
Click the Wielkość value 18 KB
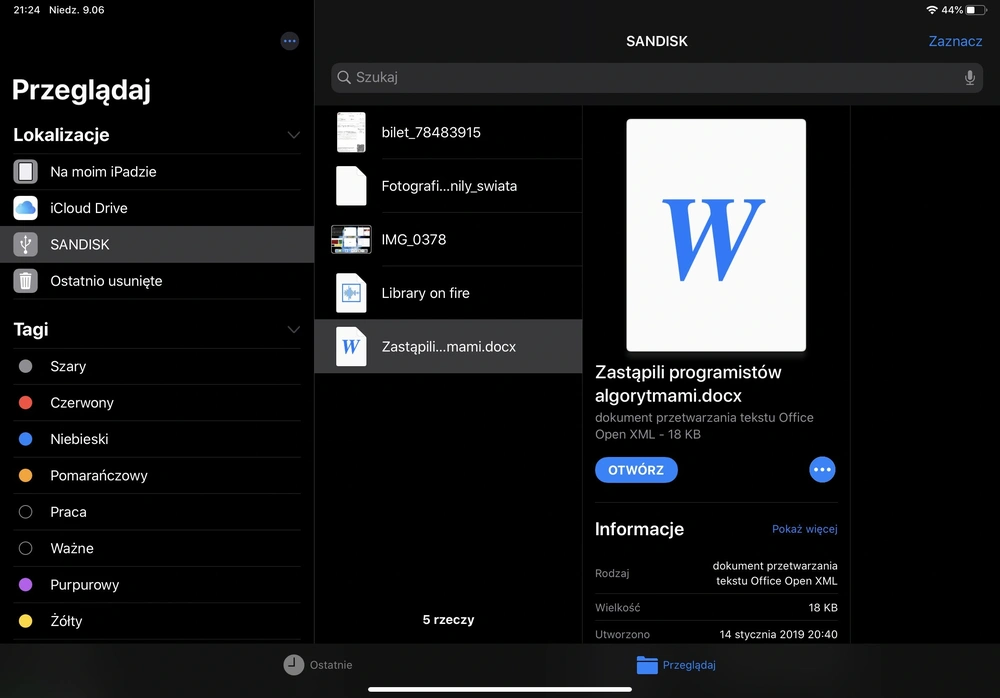pos(823,607)
